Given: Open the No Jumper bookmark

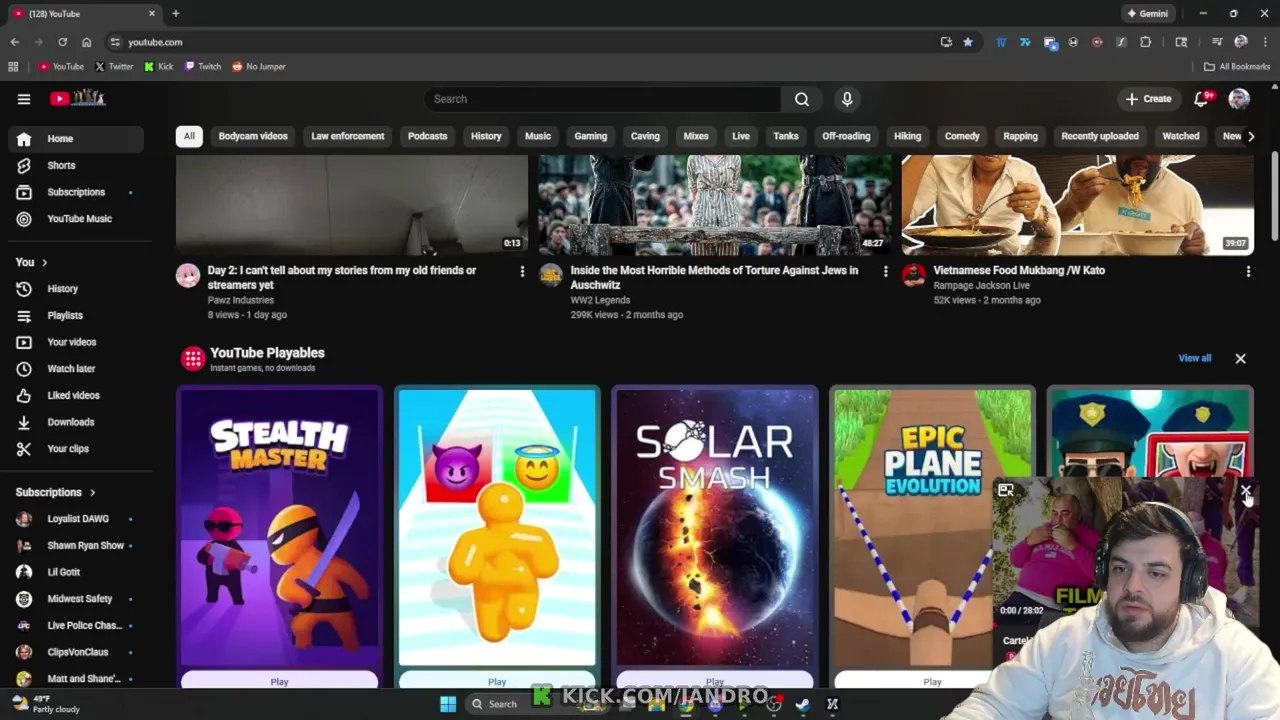Looking at the screenshot, I should (x=259, y=67).
